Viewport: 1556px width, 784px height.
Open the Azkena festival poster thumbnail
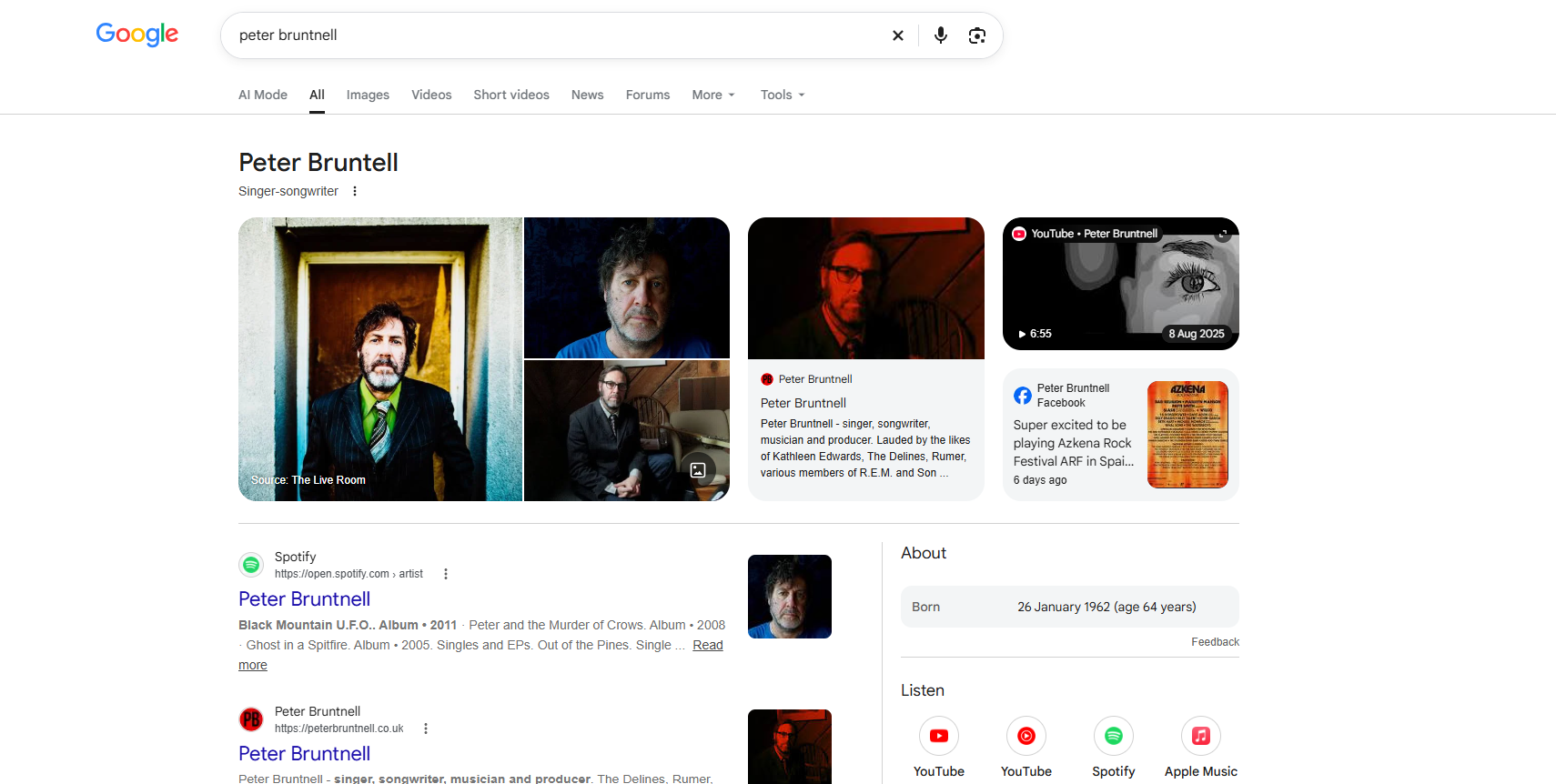(1187, 435)
